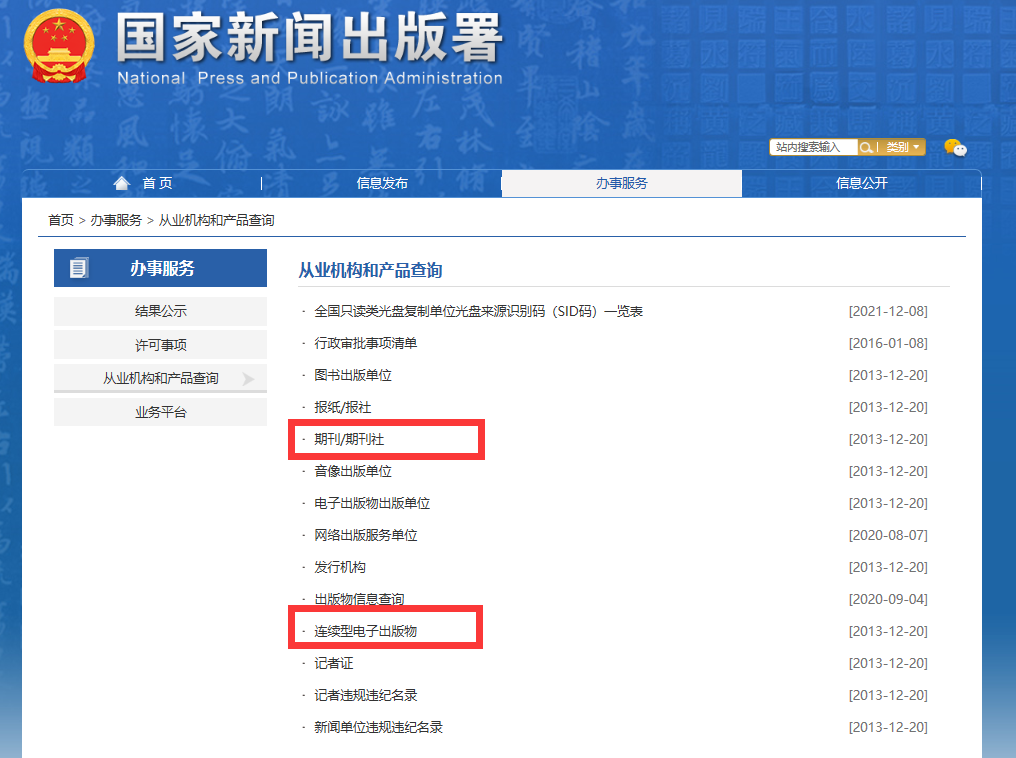Image resolution: width=1016 pixels, height=758 pixels.
Task: Select the 办事服务 navigation tab
Action: 622,183
